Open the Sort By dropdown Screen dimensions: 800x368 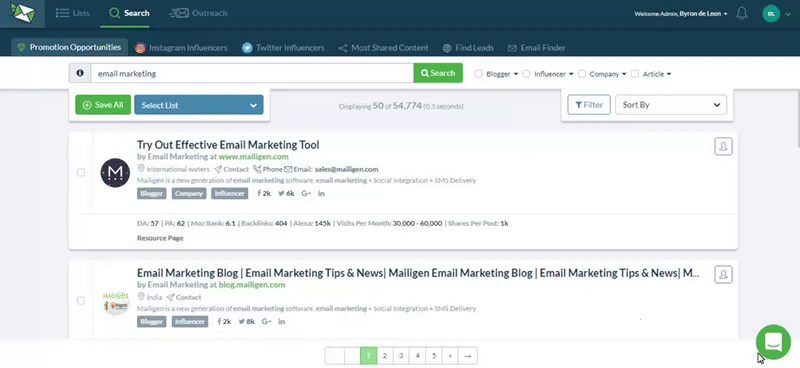[x=671, y=105]
